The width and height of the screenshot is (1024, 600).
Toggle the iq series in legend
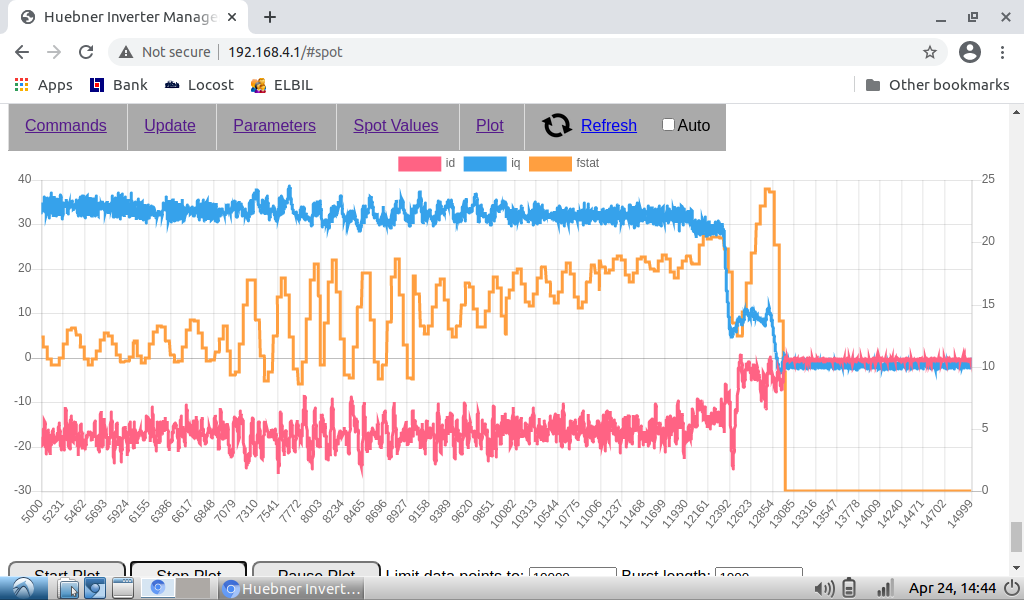(484, 163)
